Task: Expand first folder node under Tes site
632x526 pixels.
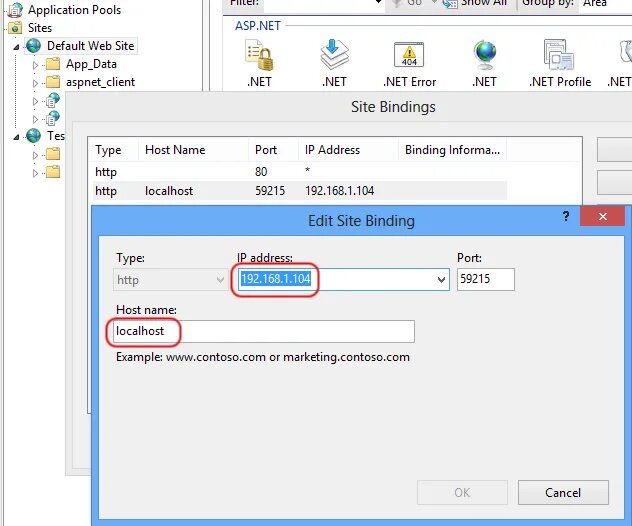Action: coord(35,155)
